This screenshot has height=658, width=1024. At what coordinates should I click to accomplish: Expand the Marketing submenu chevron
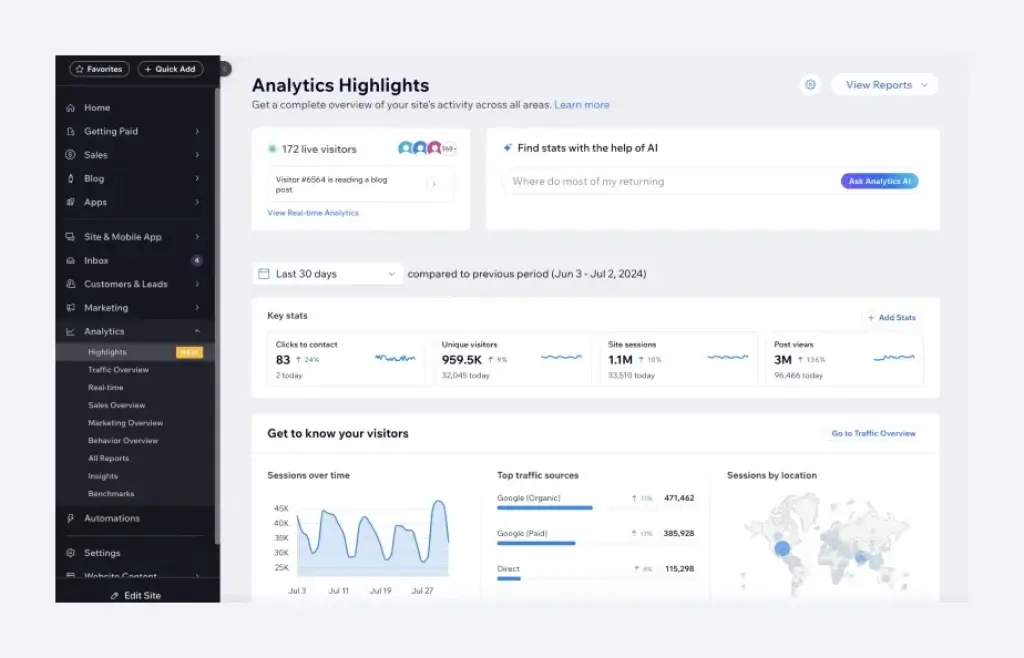[x=197, y=307]
